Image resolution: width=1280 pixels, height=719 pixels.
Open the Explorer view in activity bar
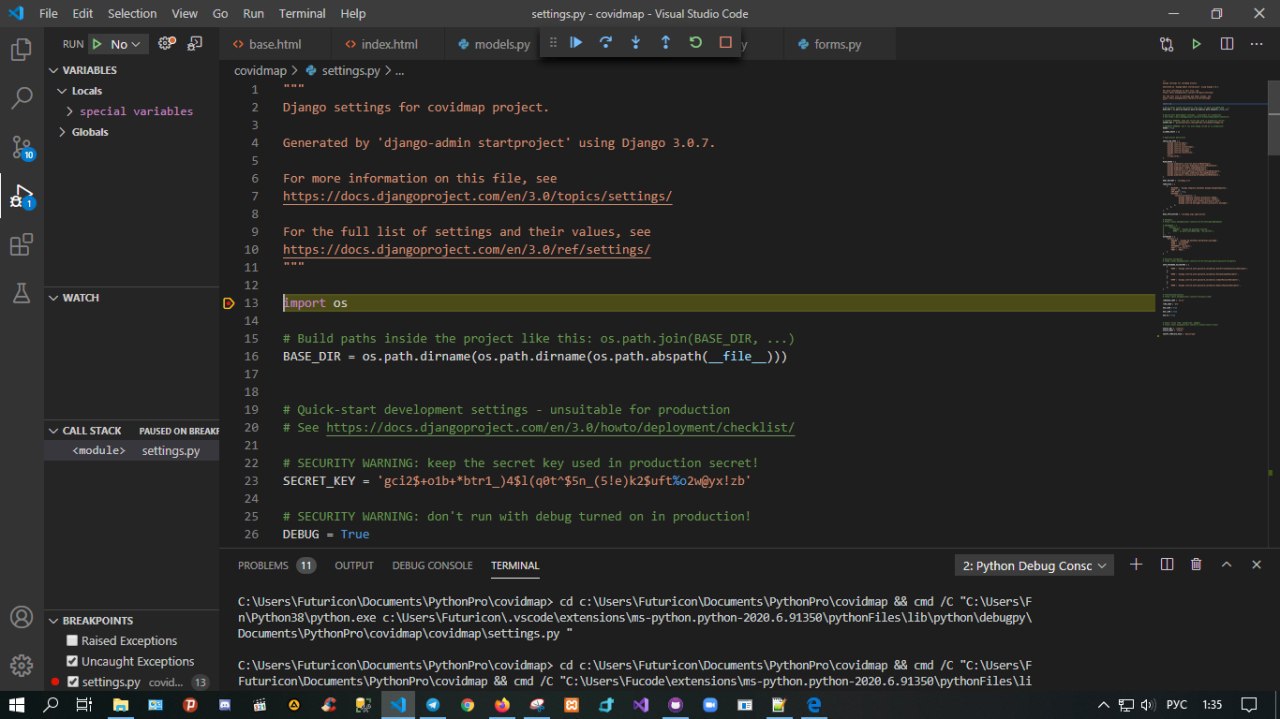click(21, 49)
